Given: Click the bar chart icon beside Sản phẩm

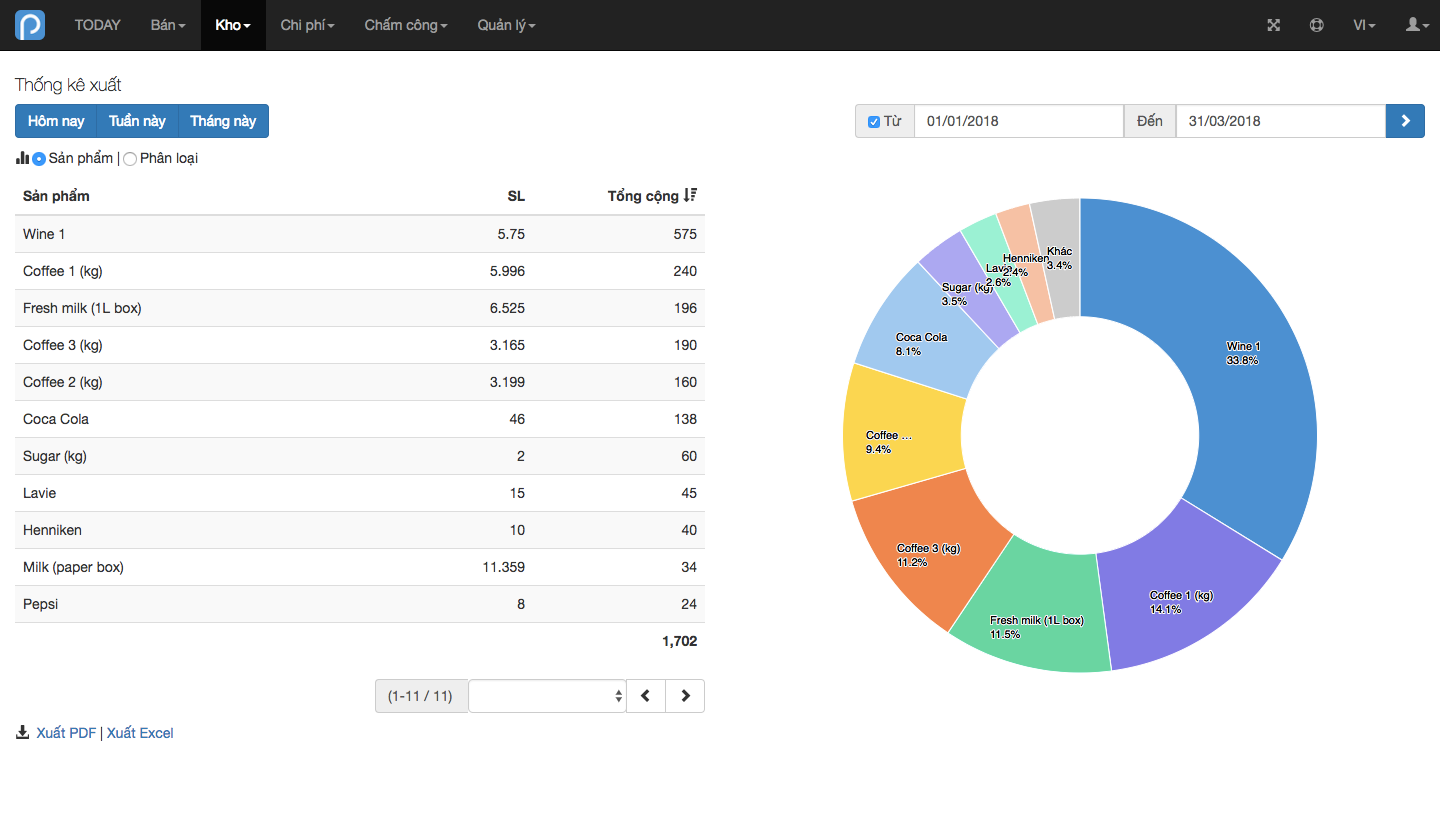Looking at the screenshot, I should [22, 158].
